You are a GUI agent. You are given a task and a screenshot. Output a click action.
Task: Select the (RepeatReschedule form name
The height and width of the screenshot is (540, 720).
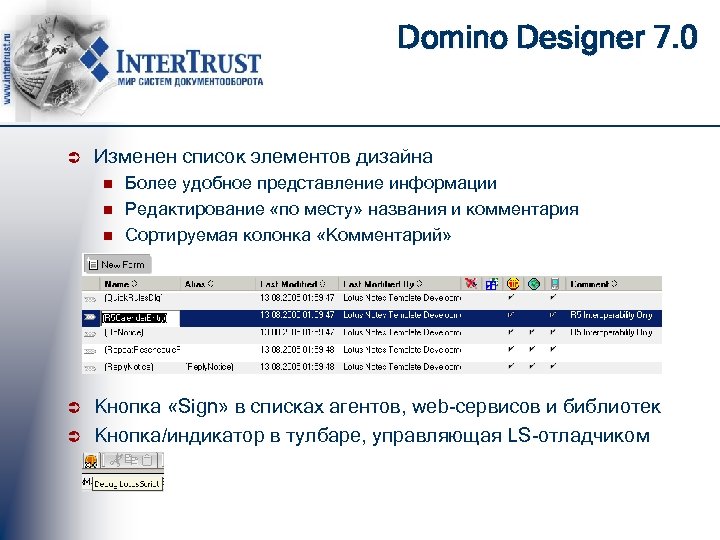pos(142,350)
